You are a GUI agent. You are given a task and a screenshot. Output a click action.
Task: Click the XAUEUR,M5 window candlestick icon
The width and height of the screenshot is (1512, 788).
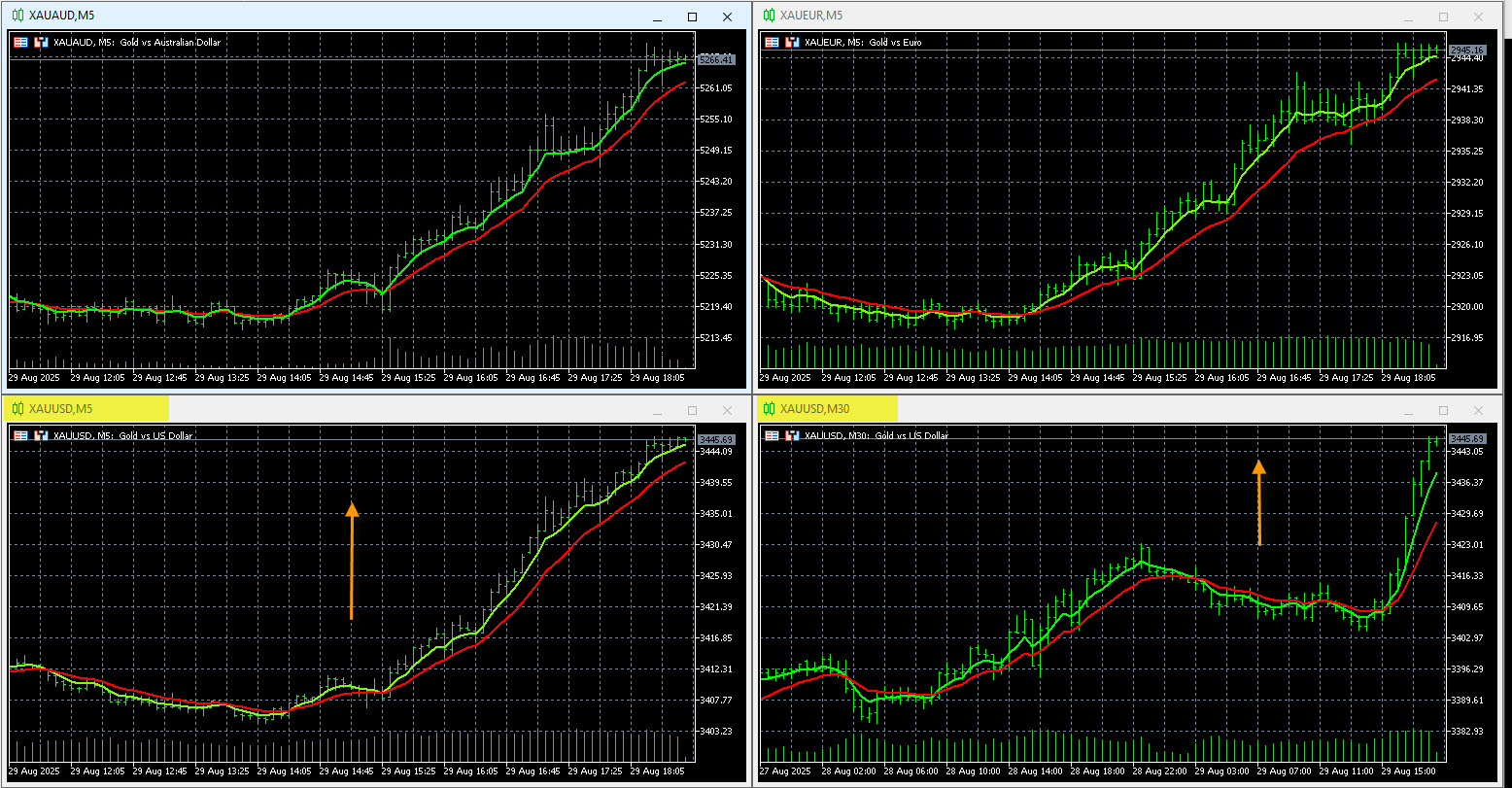point(770,16)
